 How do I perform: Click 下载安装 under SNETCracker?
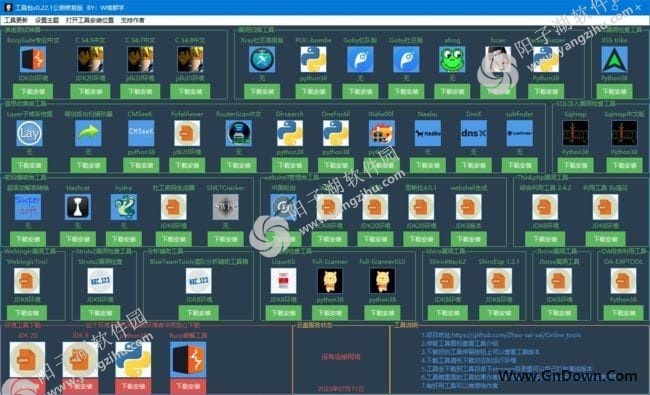[226, 239]
